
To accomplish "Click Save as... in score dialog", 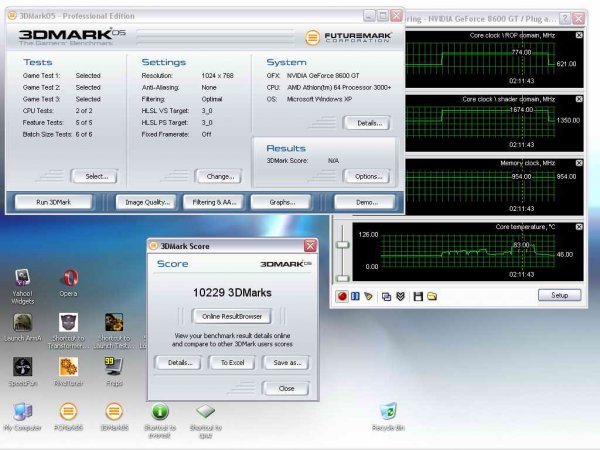I will click(x=287, y=362).
